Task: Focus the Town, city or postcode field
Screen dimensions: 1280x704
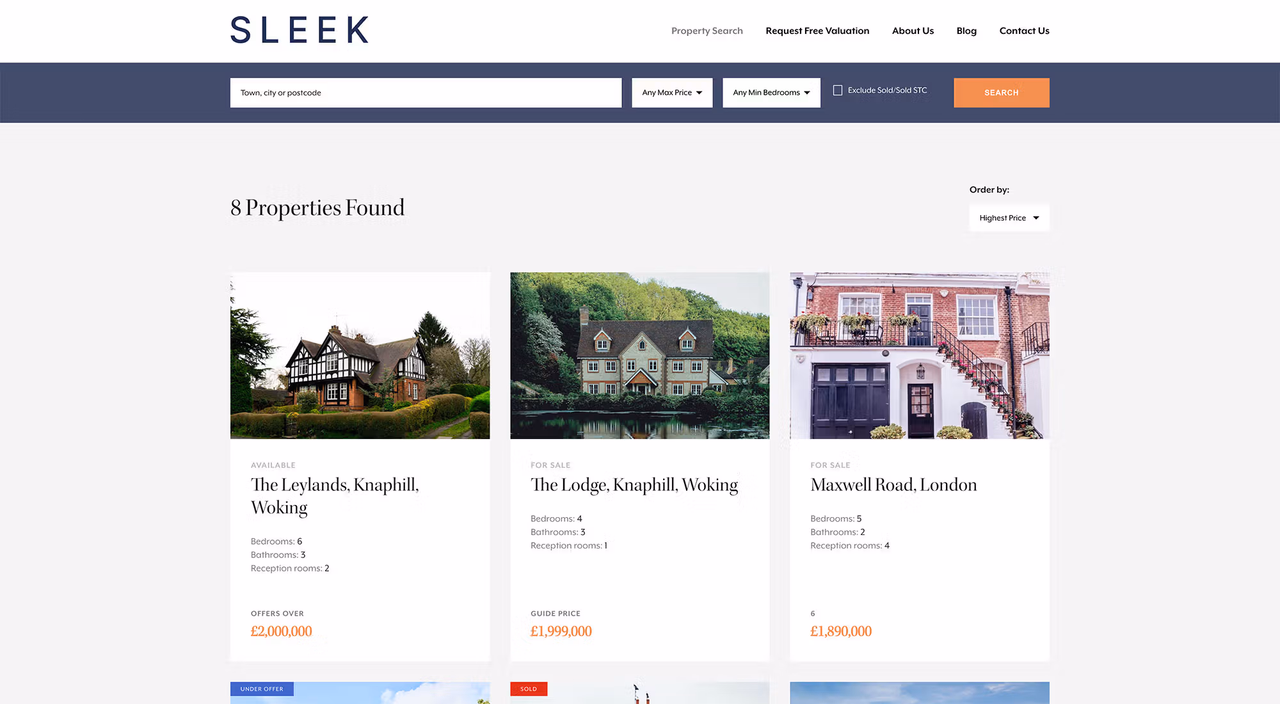Action: (426, 93)
